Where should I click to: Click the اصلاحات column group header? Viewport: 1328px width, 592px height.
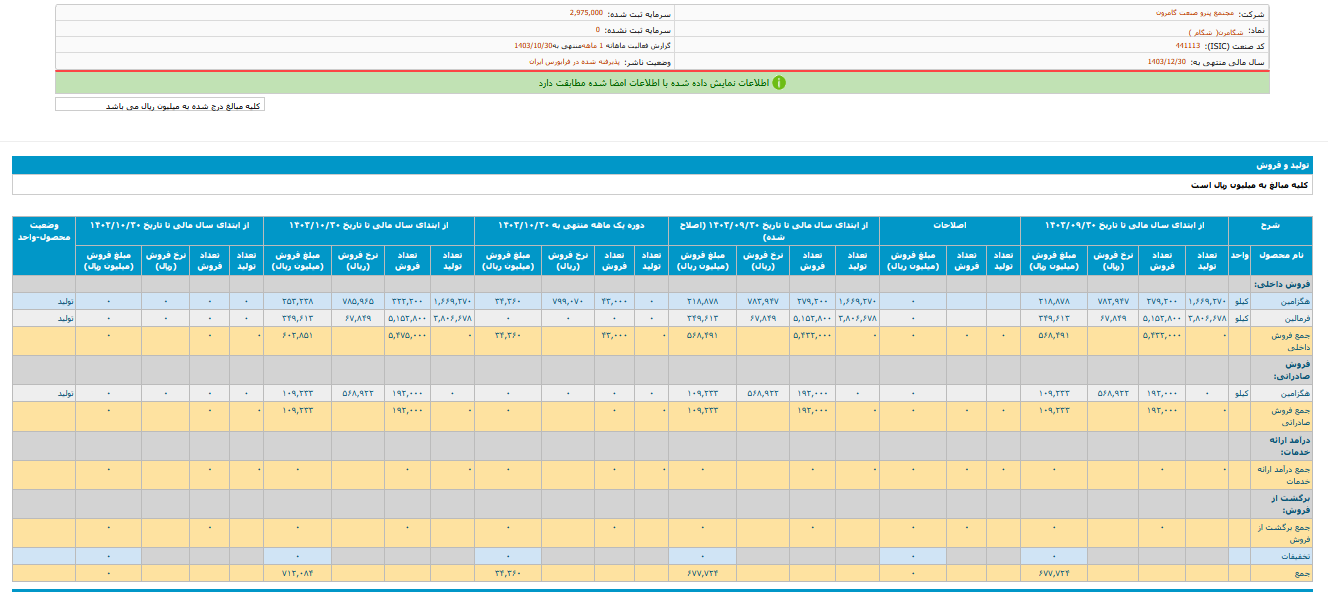(x=950, y=225)
